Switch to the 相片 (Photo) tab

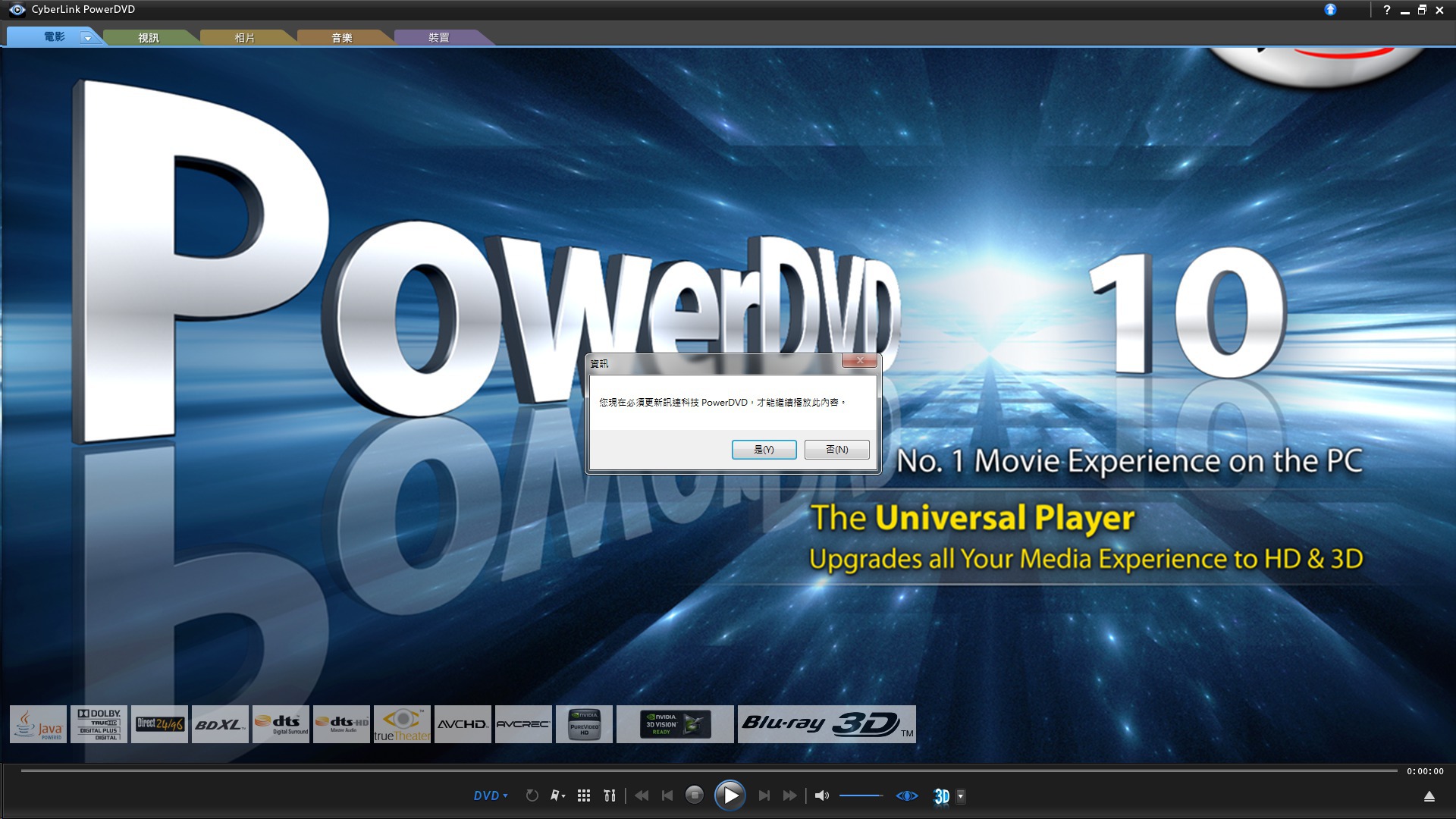click(245, 38)
